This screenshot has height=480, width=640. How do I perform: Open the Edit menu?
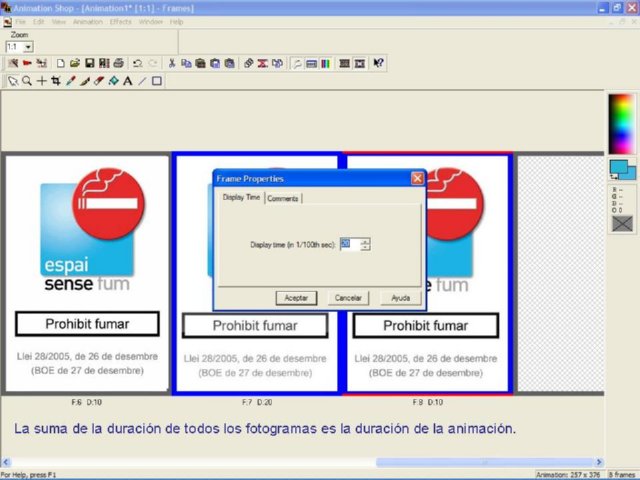[39, 22]
